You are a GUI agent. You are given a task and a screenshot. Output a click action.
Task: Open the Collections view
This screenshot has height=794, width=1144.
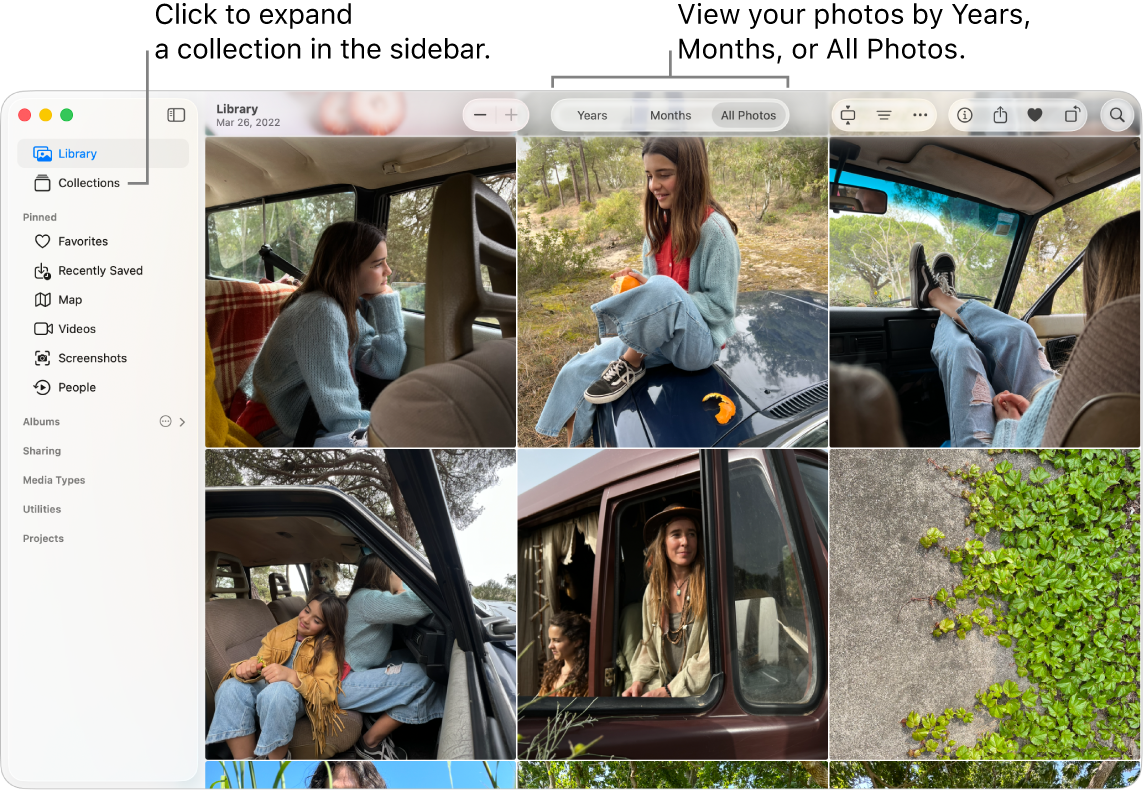pyautogui.click(x=88, y=183)
